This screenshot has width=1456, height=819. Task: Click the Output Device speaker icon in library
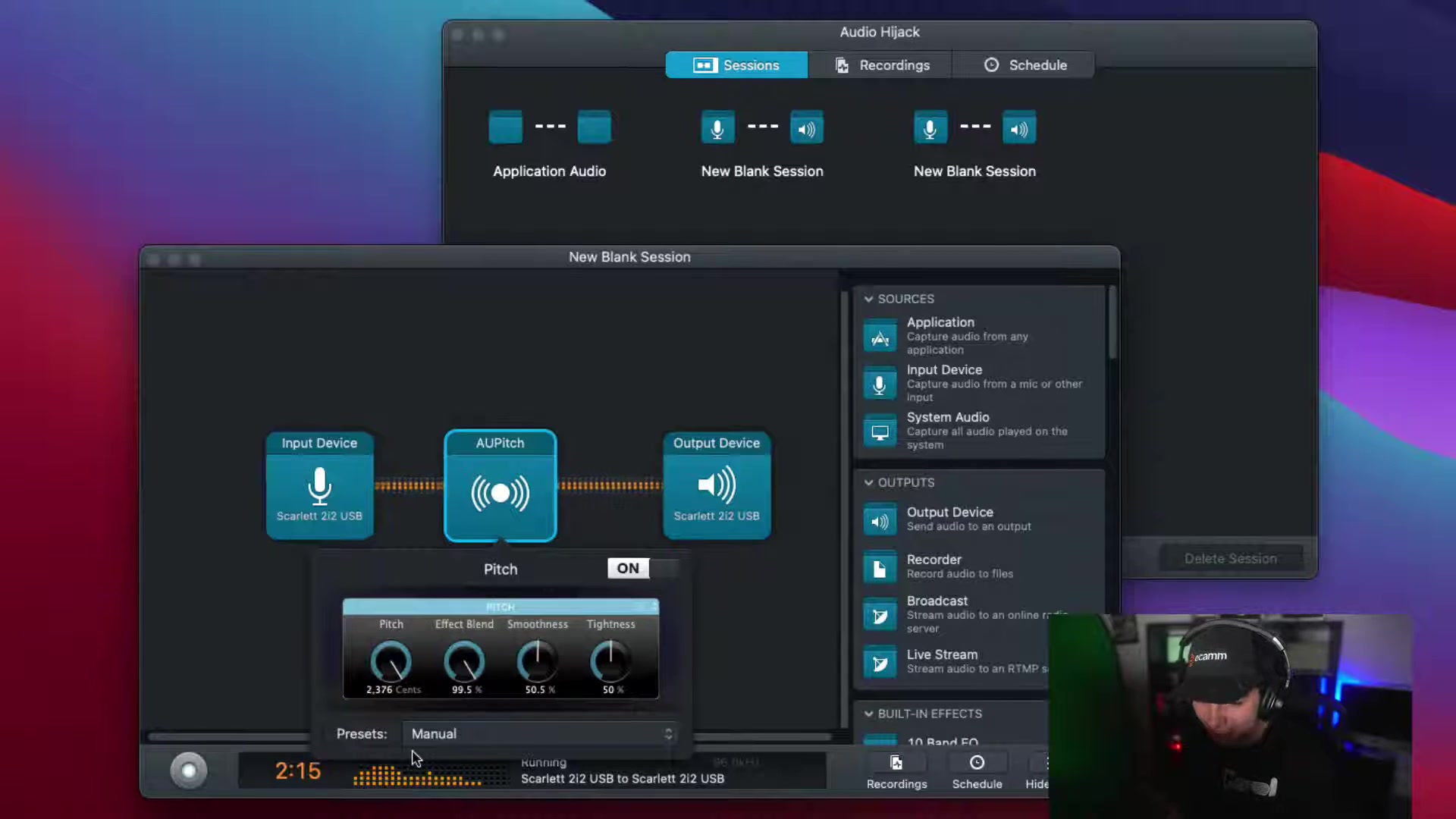880,521
